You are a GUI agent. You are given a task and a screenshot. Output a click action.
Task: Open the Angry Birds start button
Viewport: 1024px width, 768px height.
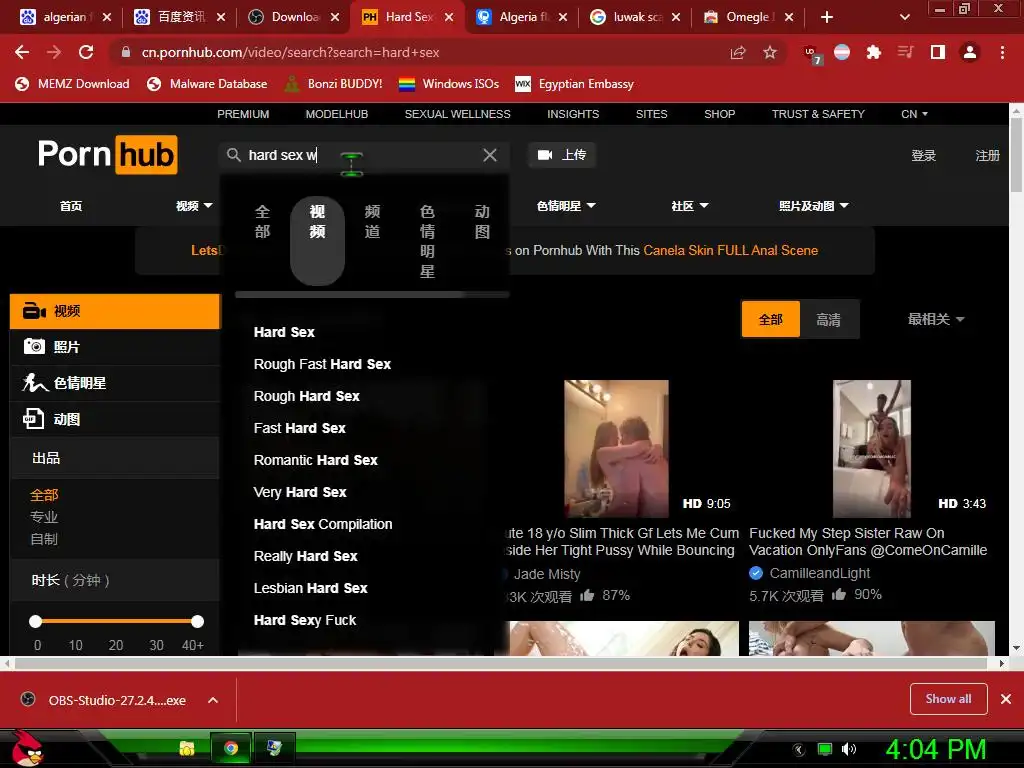pyautogui.click(x=27, y=748)
